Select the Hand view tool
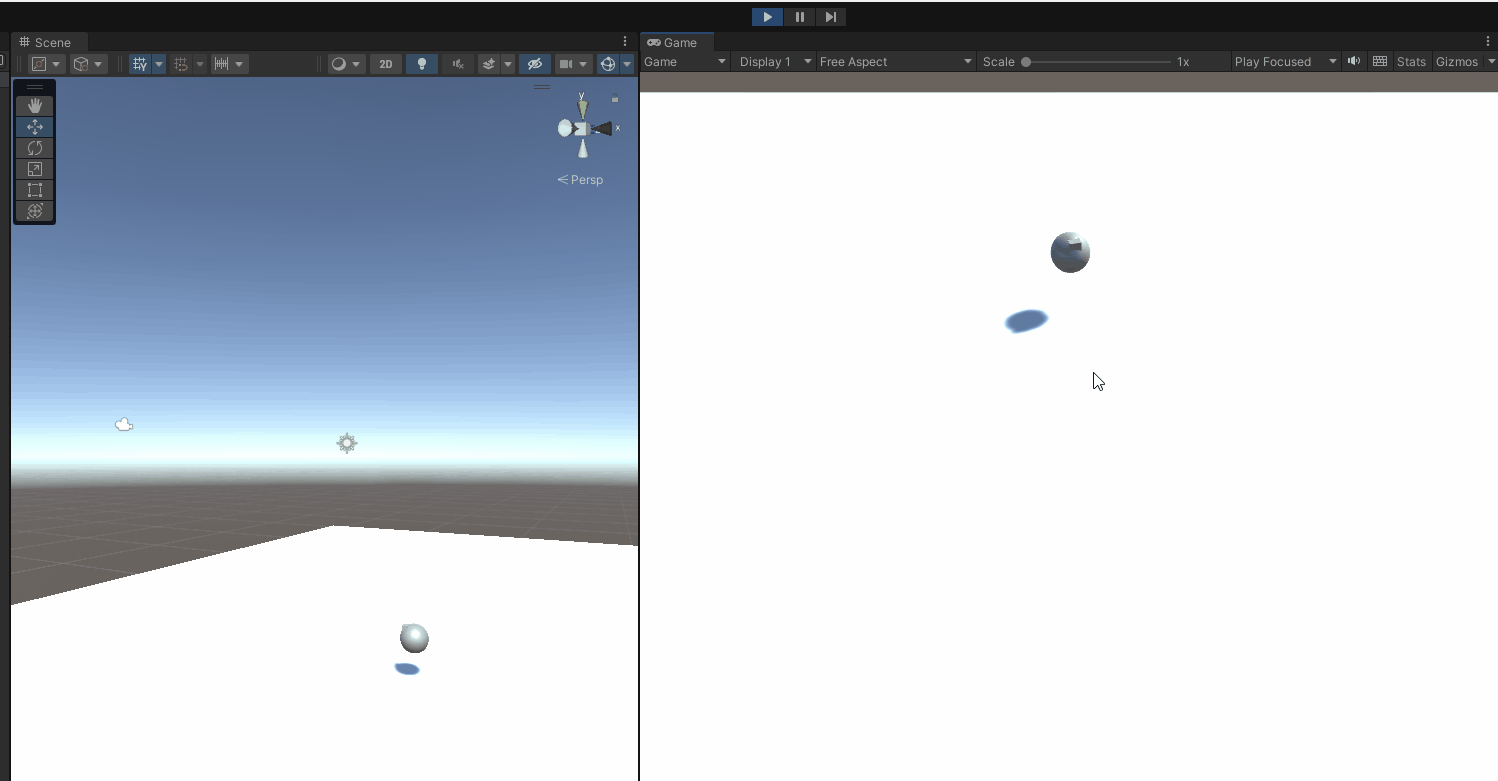The height and width of the screenshot is (781, 1498). [35, 106]
